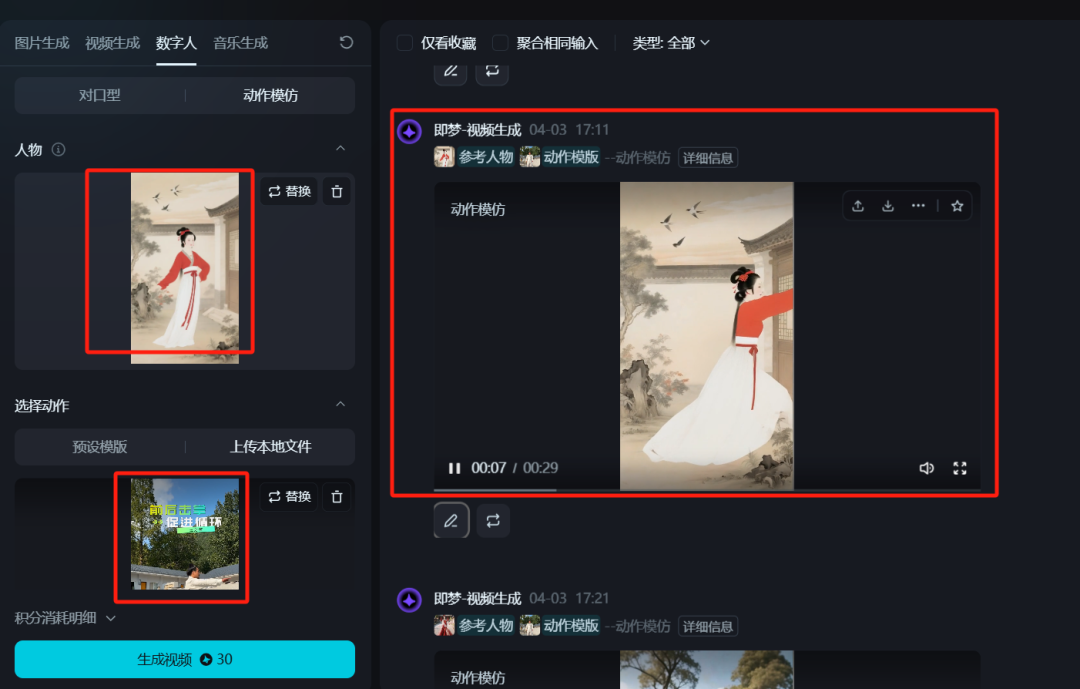This screenshot has width=1080, height=689.
Task: Pause the playing video
Action: click(454, 469)
